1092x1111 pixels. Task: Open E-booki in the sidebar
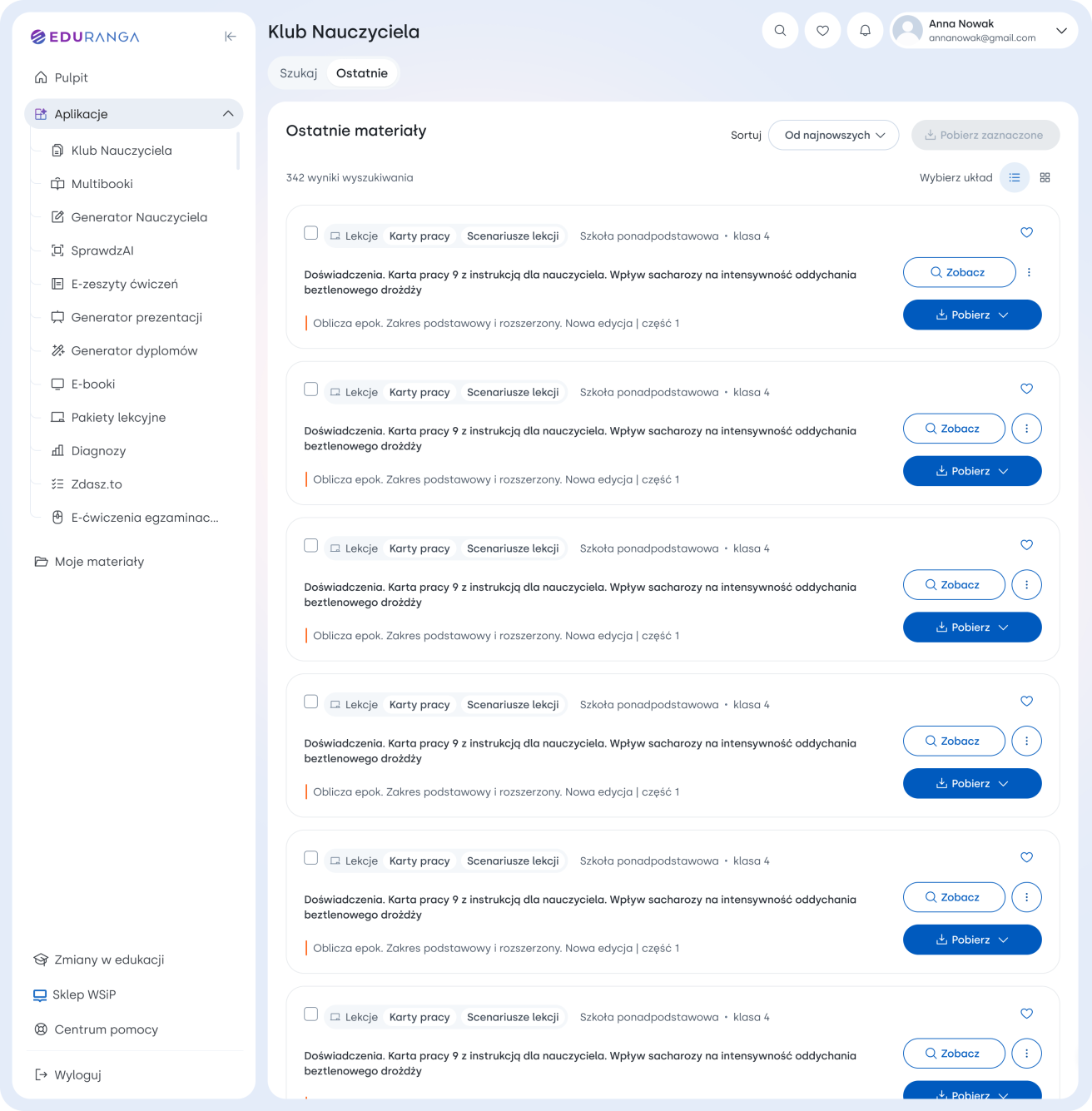[x=82, y=384]
